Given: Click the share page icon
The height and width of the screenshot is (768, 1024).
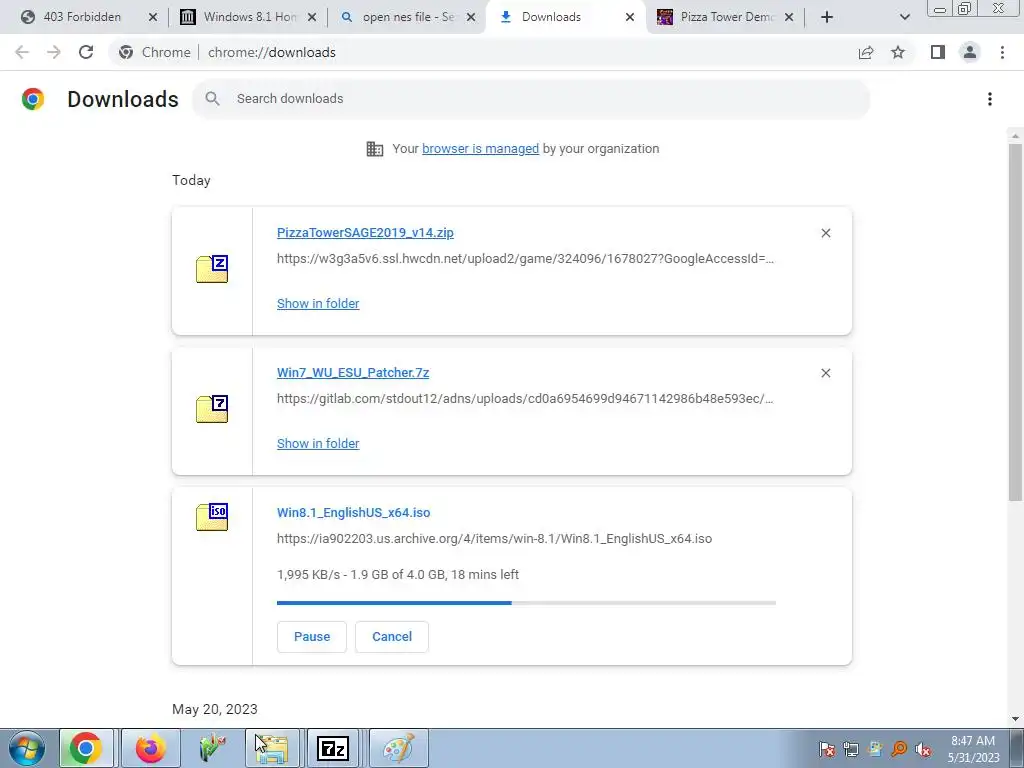Looking at the screenshot, I should click(x=866, y=52).
